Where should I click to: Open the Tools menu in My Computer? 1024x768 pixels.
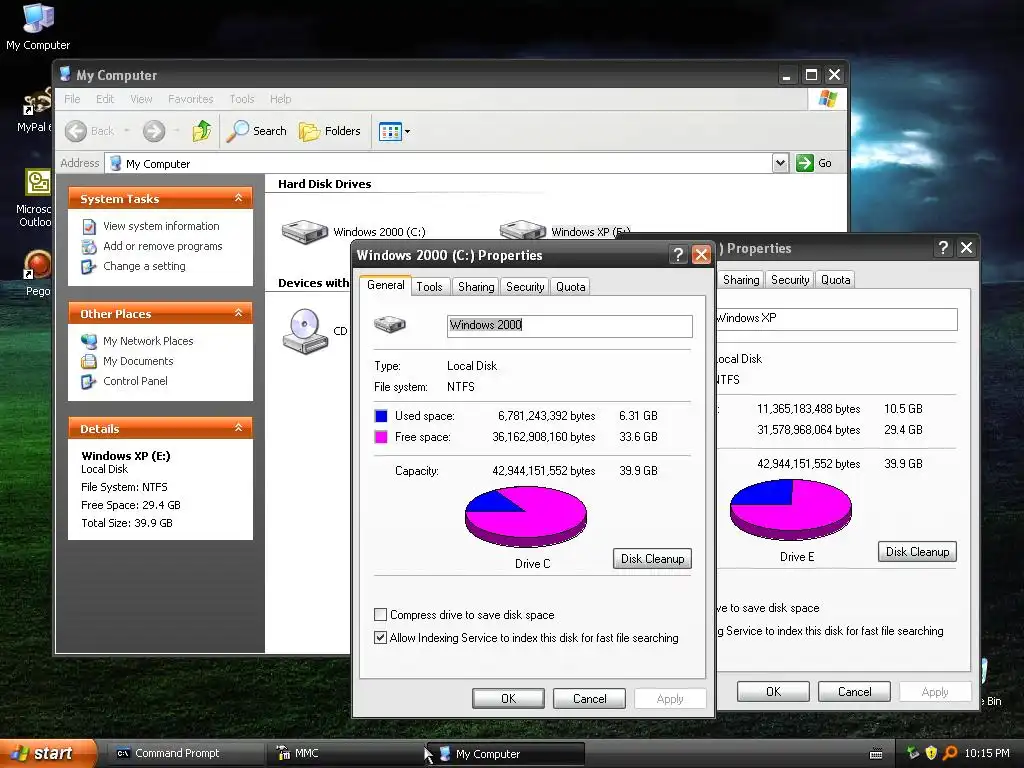click(x=242, y=99)
